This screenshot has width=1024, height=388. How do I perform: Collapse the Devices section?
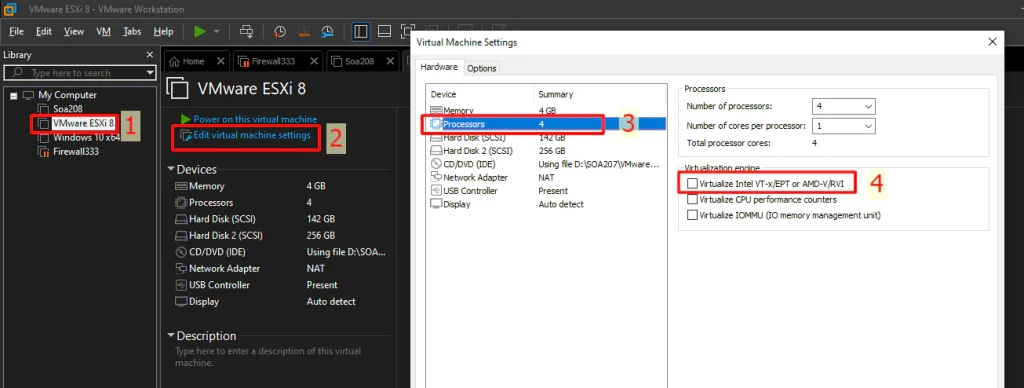pos(171,169)
